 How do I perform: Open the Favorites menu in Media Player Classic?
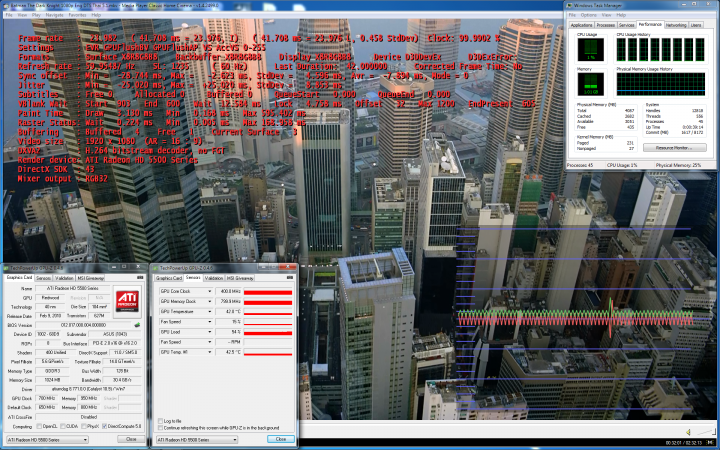click(77, 15)
